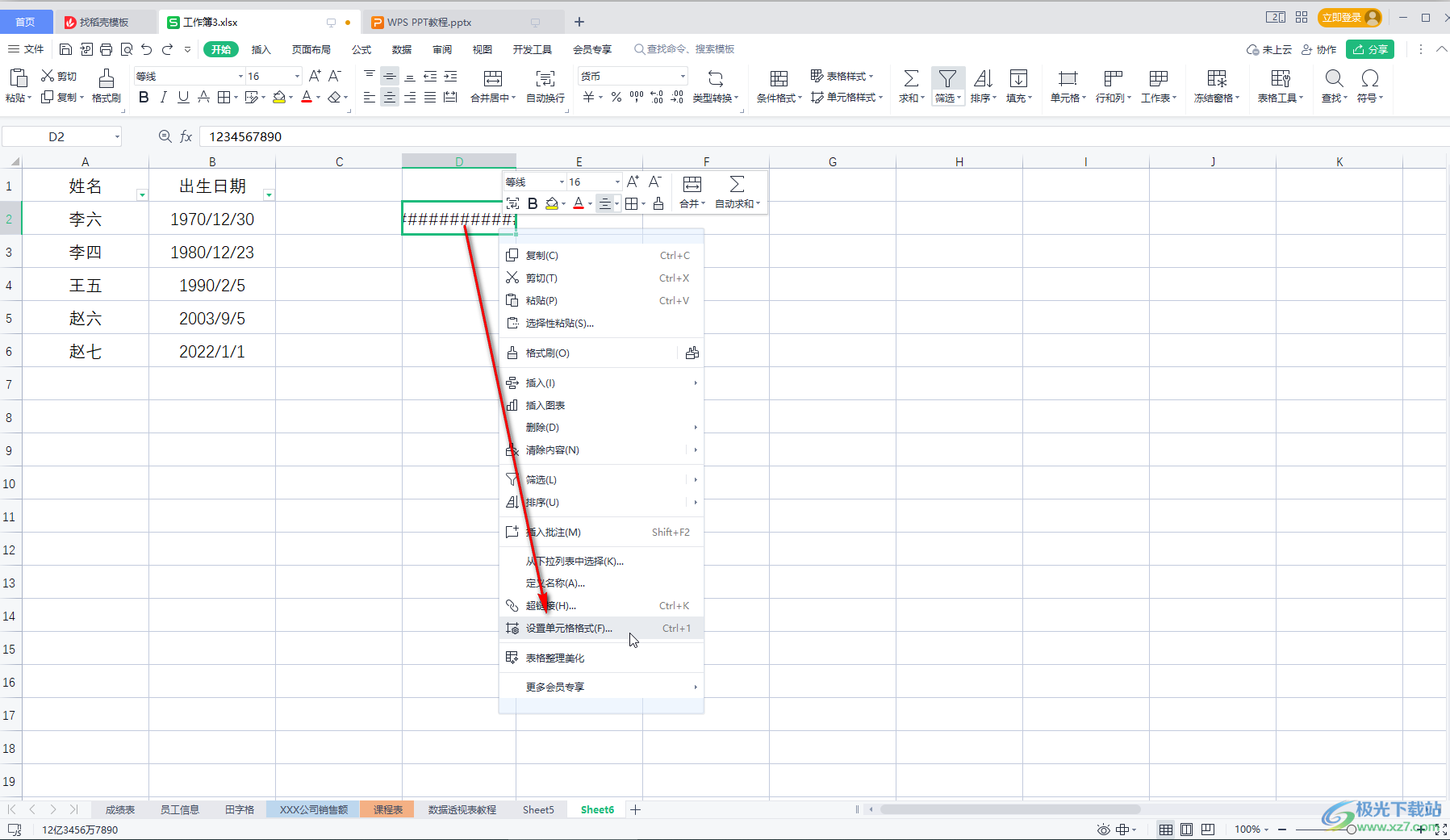Click the Sort (排序) ribbon icon

pyautogui.click(x=983, y=78)
